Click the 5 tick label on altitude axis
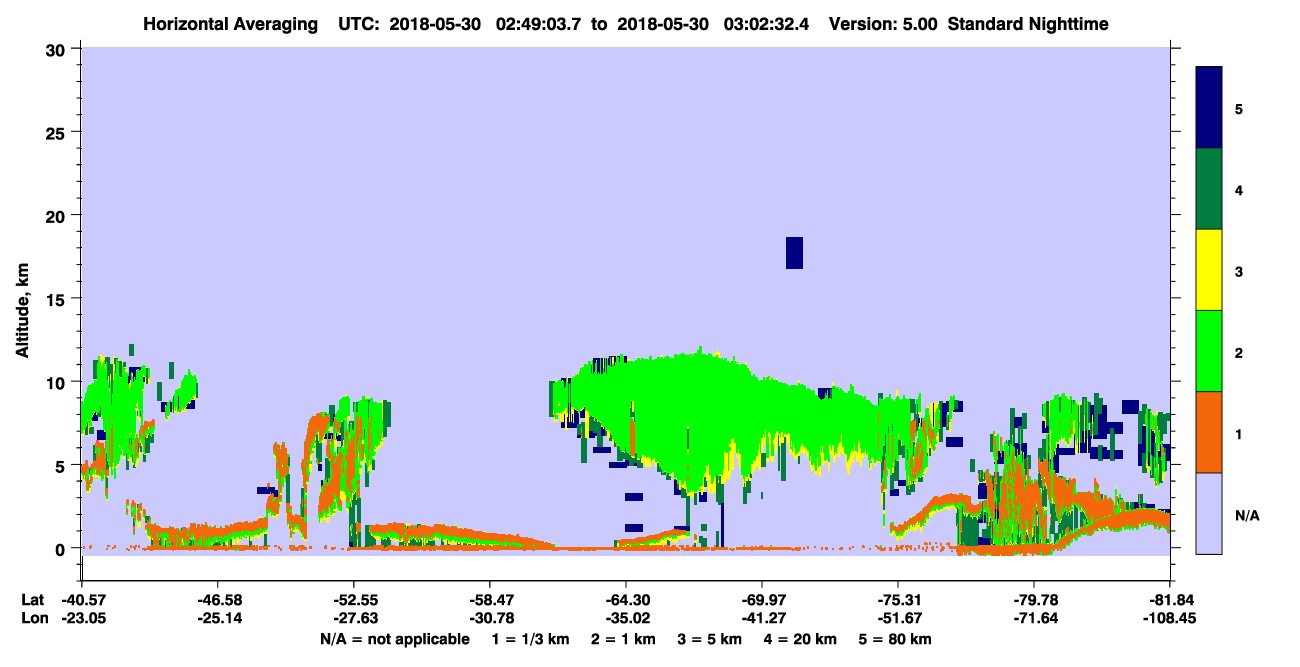 tap(62, 465)
